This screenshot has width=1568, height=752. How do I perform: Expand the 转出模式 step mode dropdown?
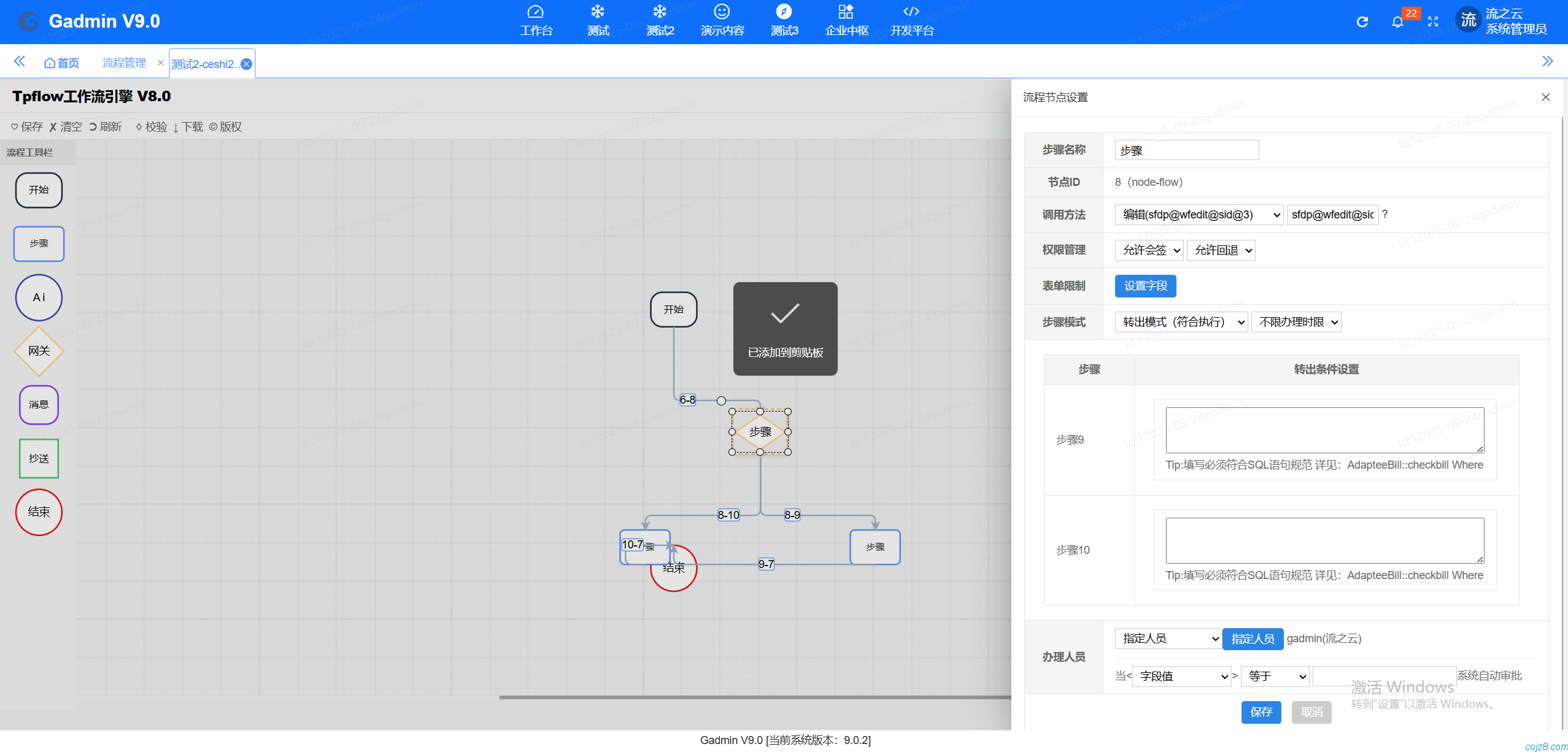[x=1181, y=322]
